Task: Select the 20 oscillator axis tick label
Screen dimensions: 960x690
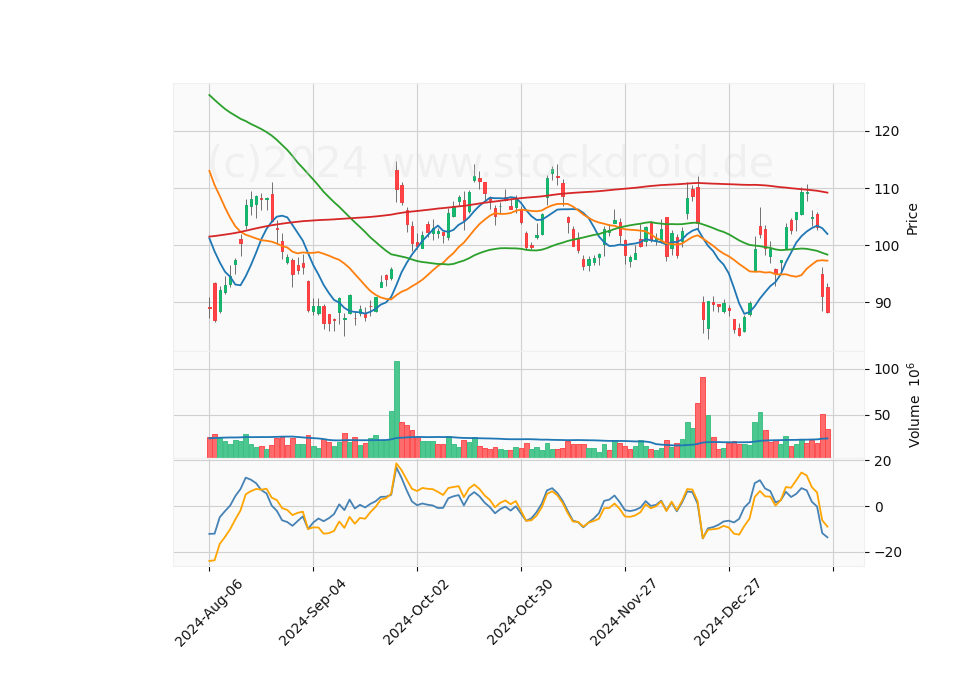Action: [x=882, y=461]
